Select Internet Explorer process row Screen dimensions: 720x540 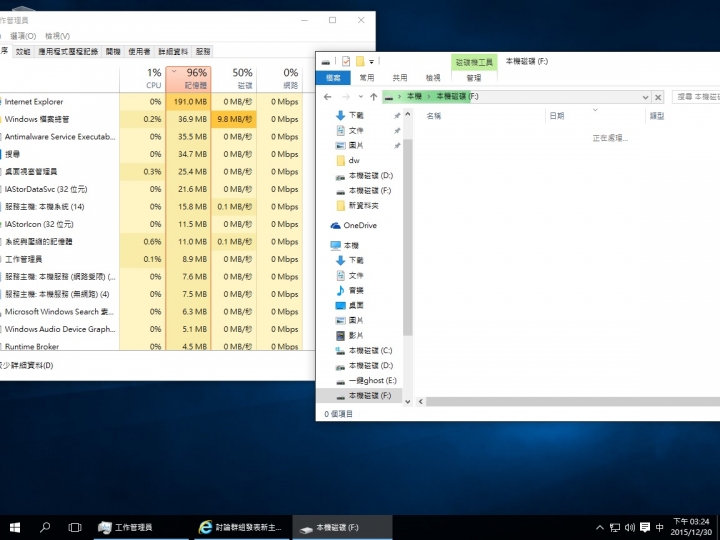151,101
